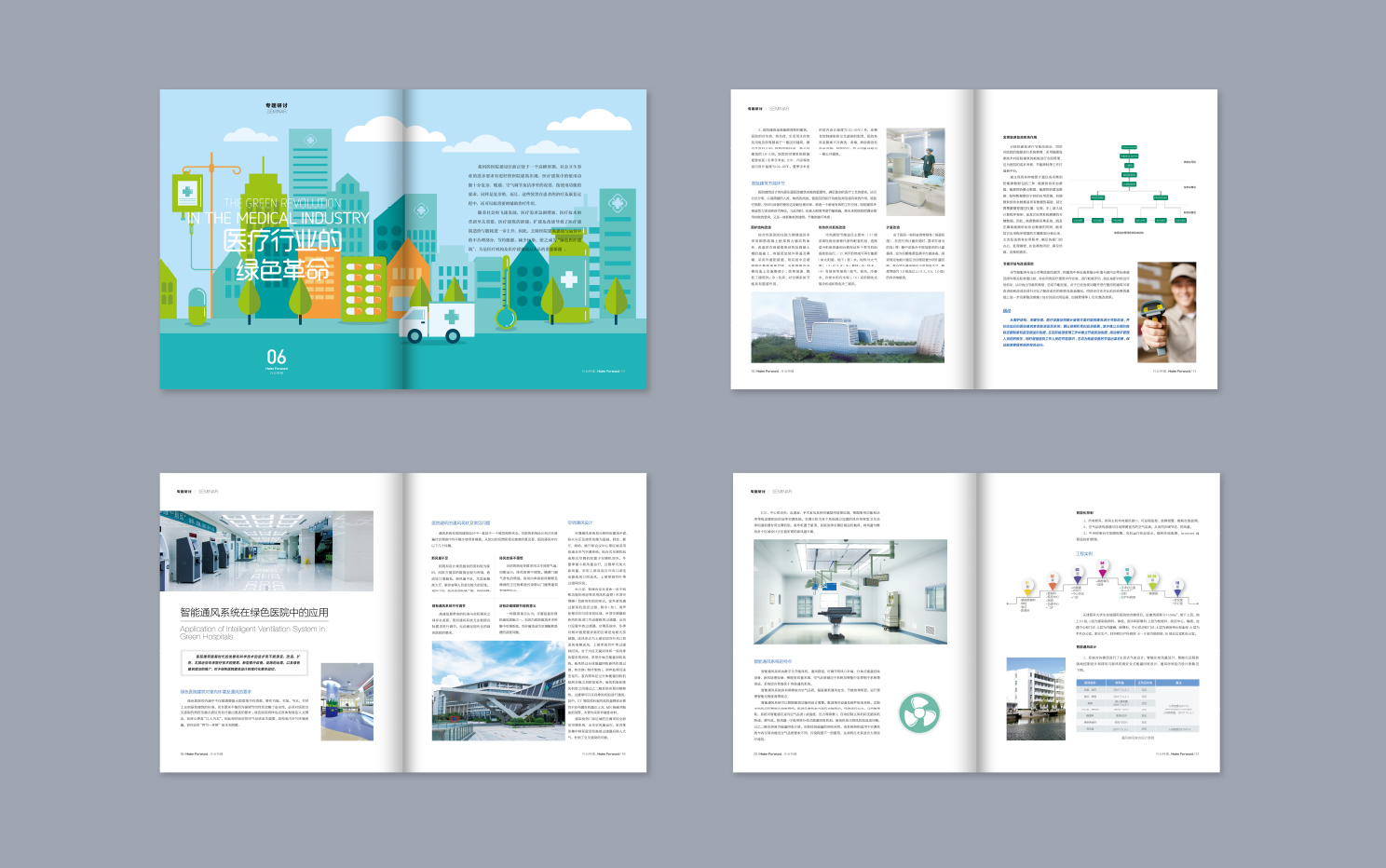
Task: Click the operating room photo
Action: coord(850,592)
